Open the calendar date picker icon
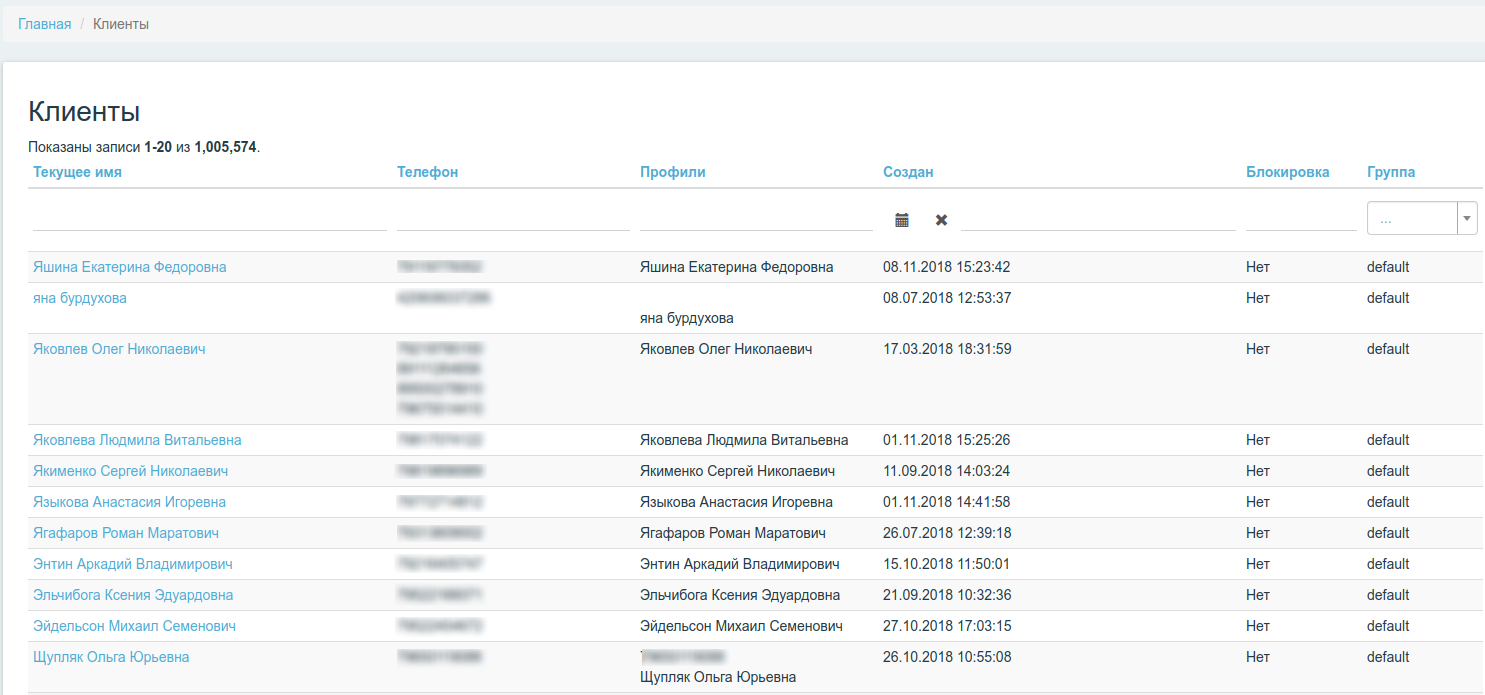1485x695 pixels. 902,220
